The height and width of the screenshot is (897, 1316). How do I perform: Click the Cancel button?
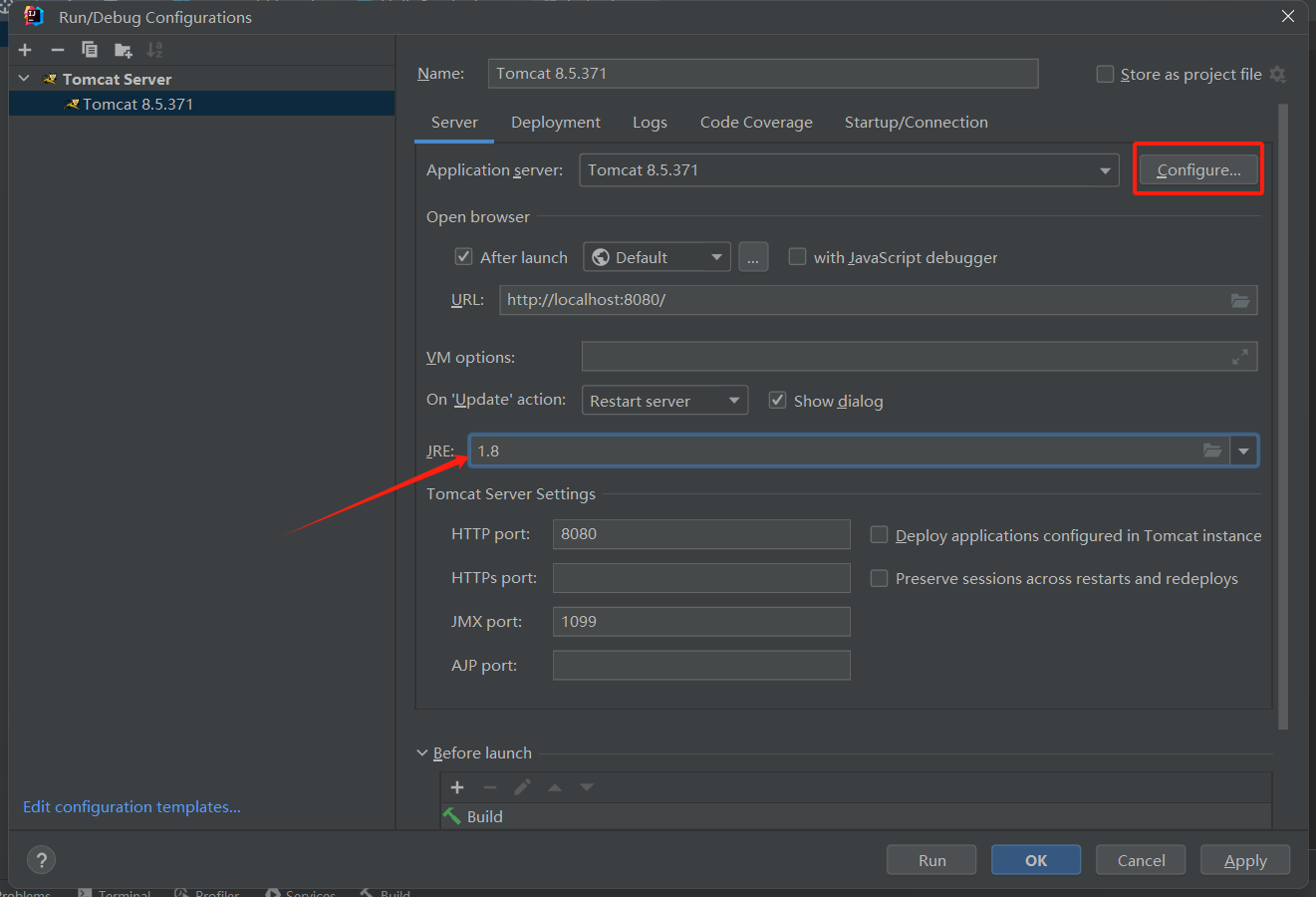(x=1141, y=860)
